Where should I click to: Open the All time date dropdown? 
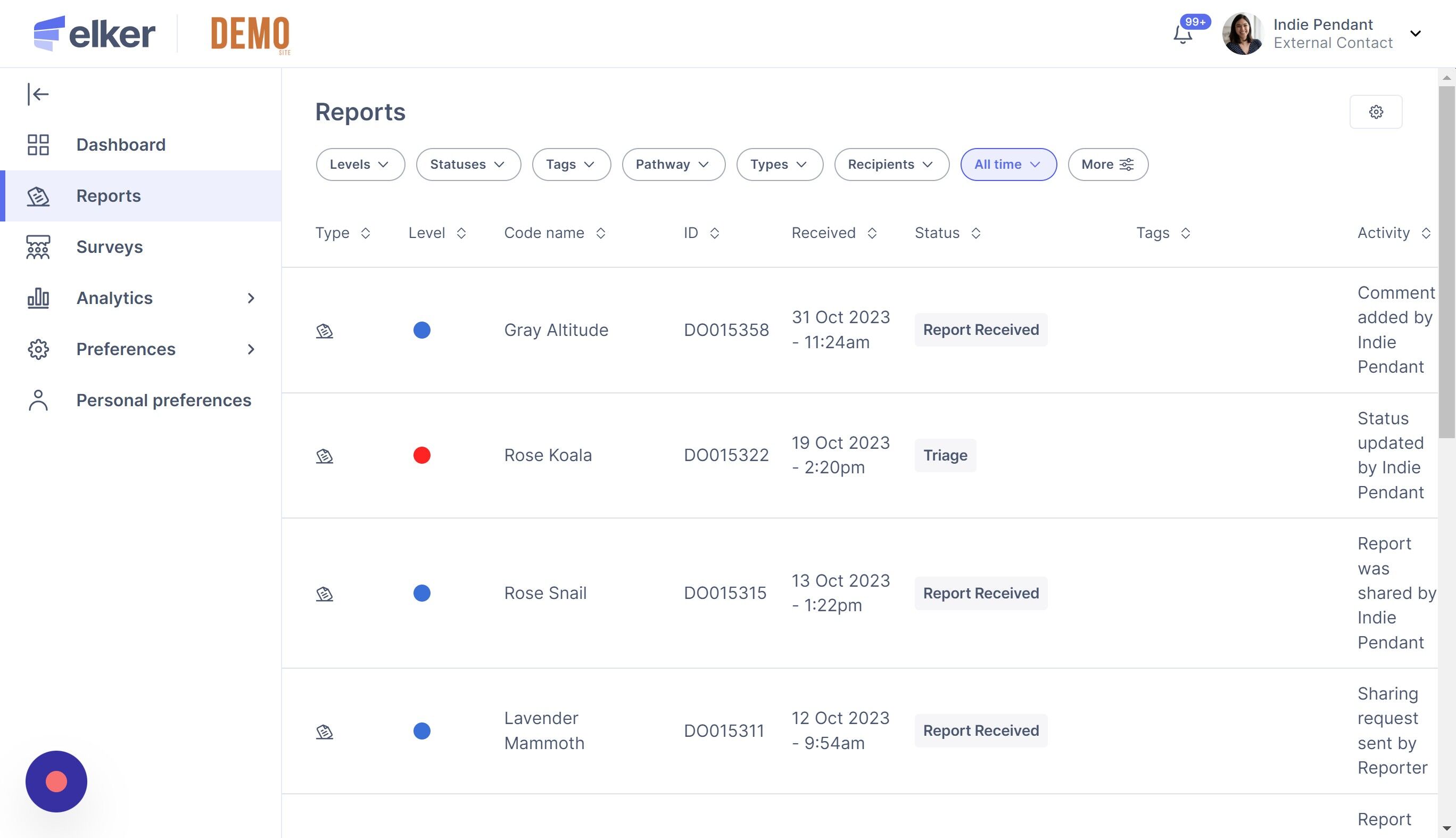pos(1008,165)
